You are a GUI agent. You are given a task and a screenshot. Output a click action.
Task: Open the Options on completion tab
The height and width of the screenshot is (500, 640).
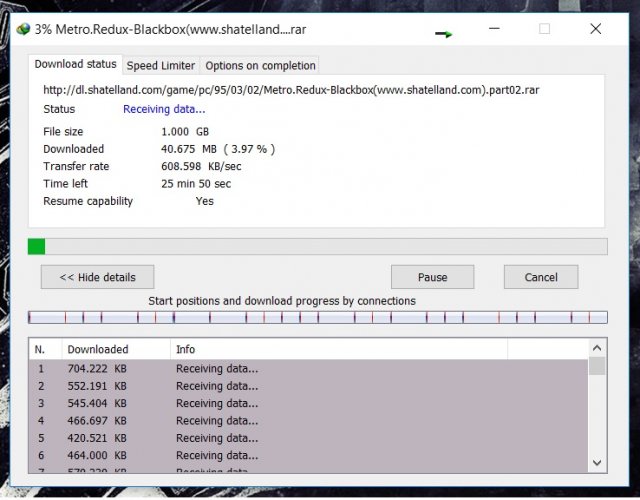click(260, 66)
